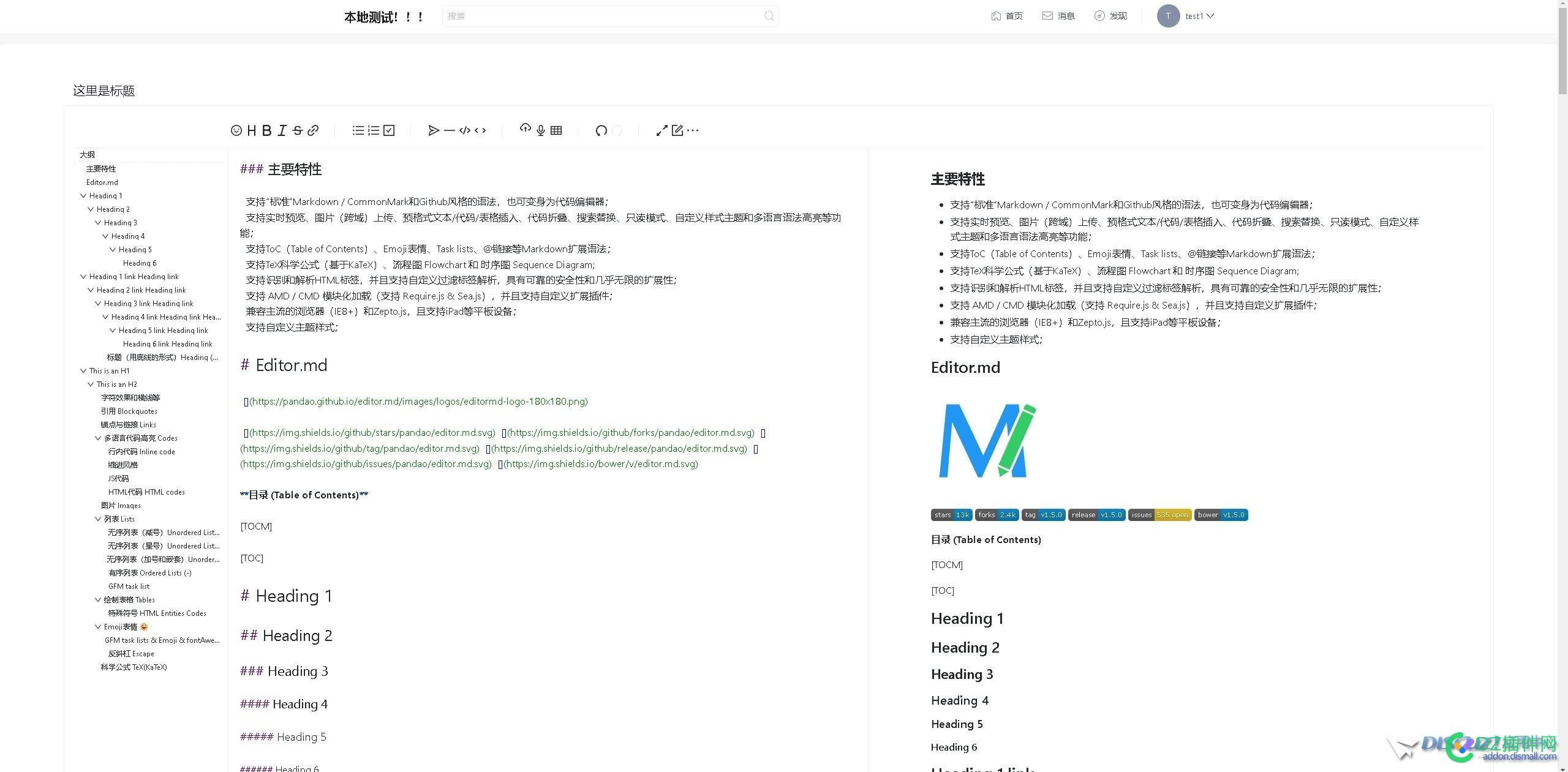The image size is (1568, 772).
Task: Open 消息 messages
Action: click(x=1058, y=16)
